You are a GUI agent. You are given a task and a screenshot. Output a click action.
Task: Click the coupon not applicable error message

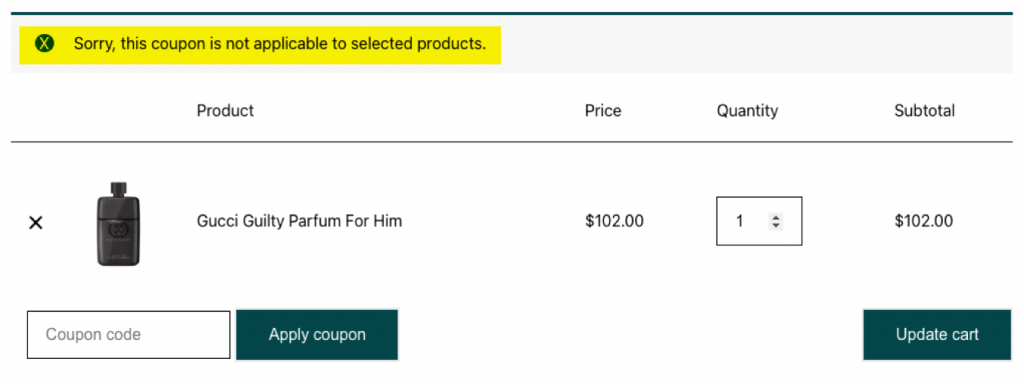point(280,44)
